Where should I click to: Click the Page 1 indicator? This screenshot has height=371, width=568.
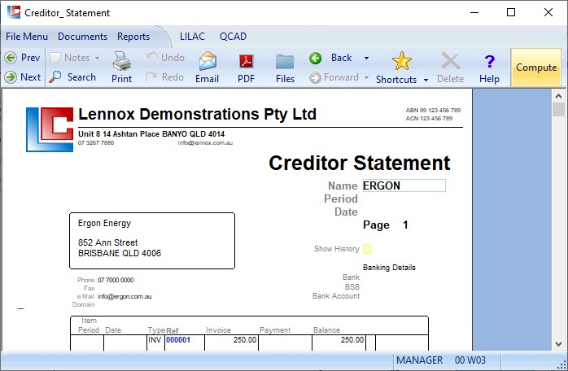385,225
